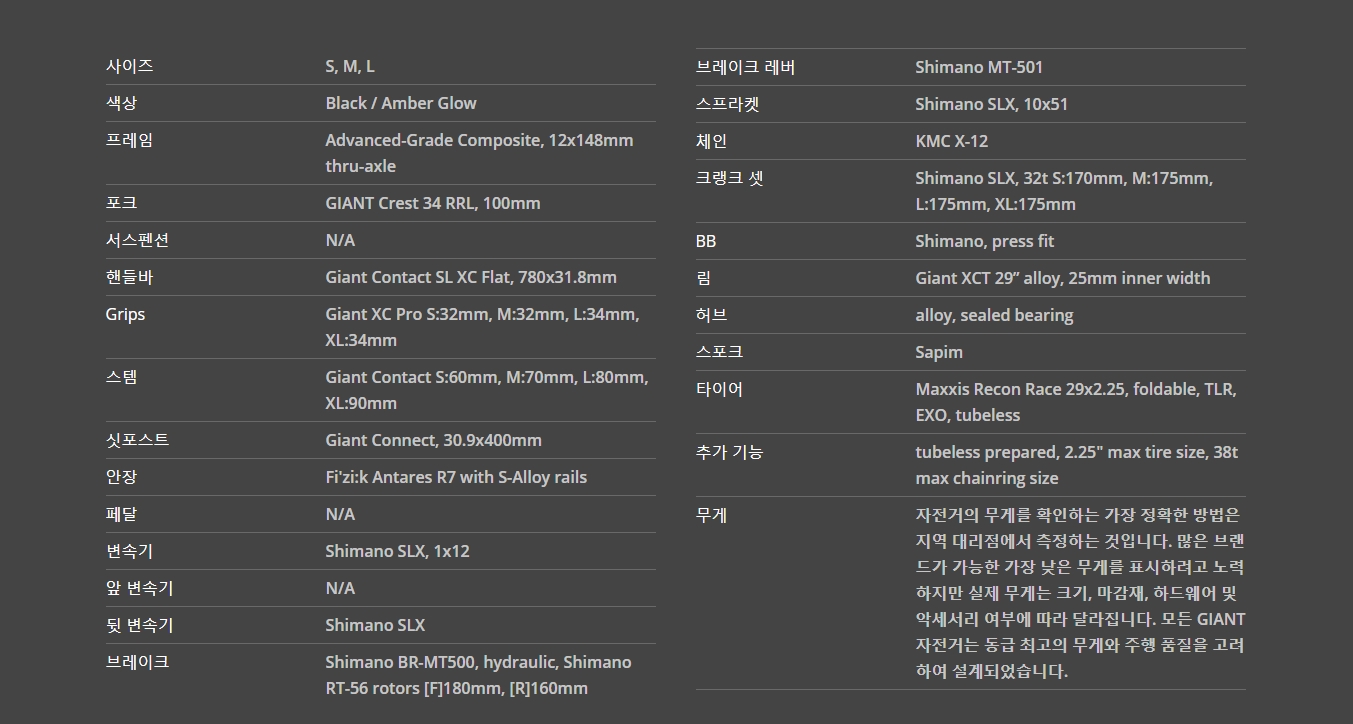Click the fork value 'GIANT Crest 34 RRL, 100mm'
This screenshot has height=724, width=1353.
(433, 203)
